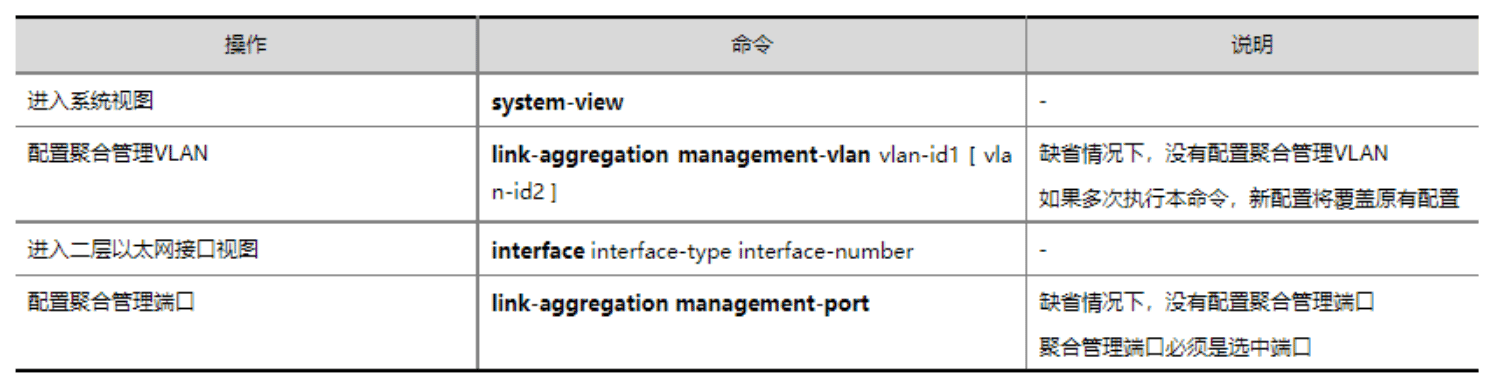Click the link-aggregation management-vlan command

680,155
